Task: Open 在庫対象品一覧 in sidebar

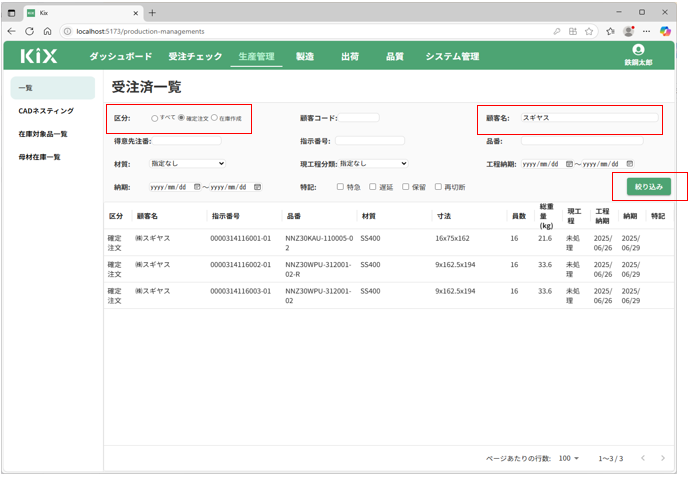Action: 43,134
